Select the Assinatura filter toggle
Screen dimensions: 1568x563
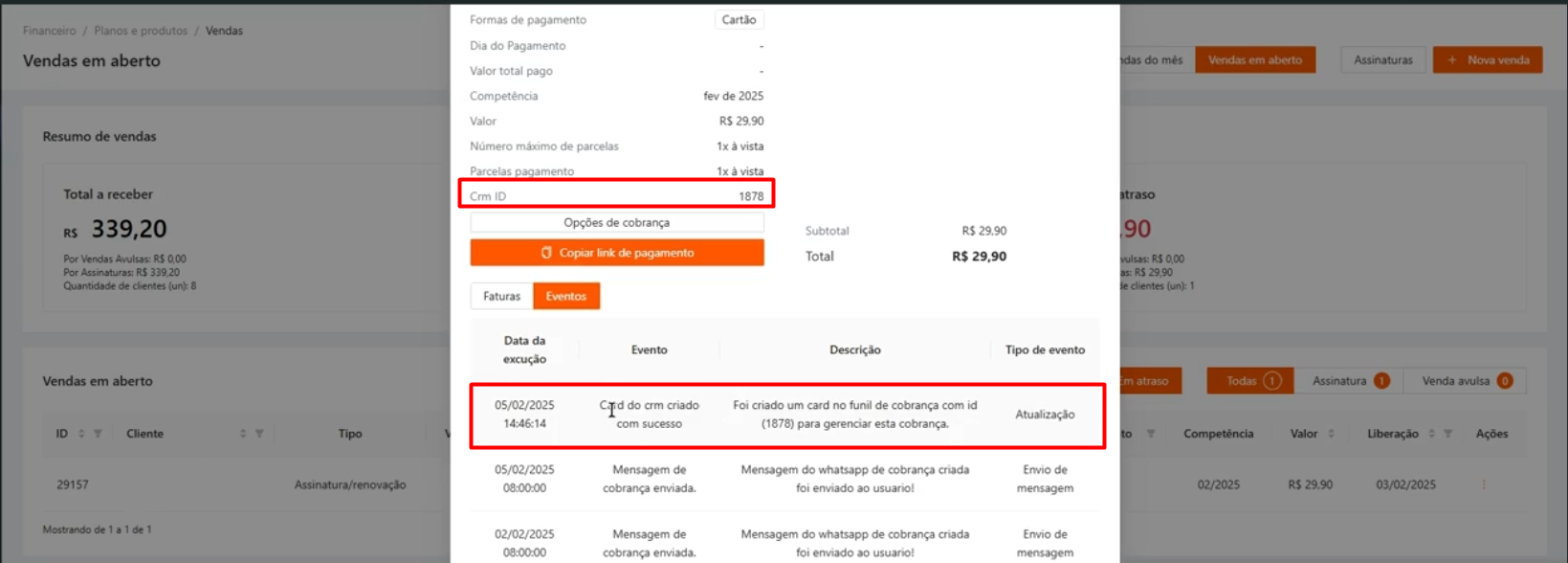point(1348,381)
